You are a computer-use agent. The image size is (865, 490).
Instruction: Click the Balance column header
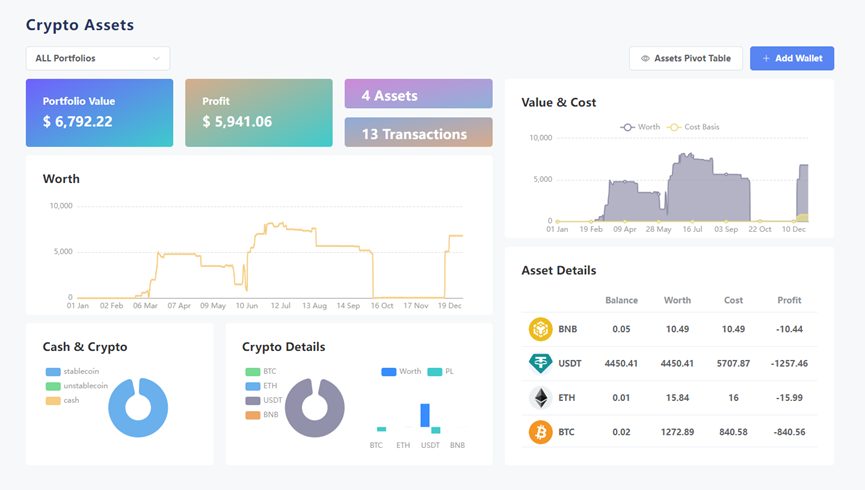621,300
